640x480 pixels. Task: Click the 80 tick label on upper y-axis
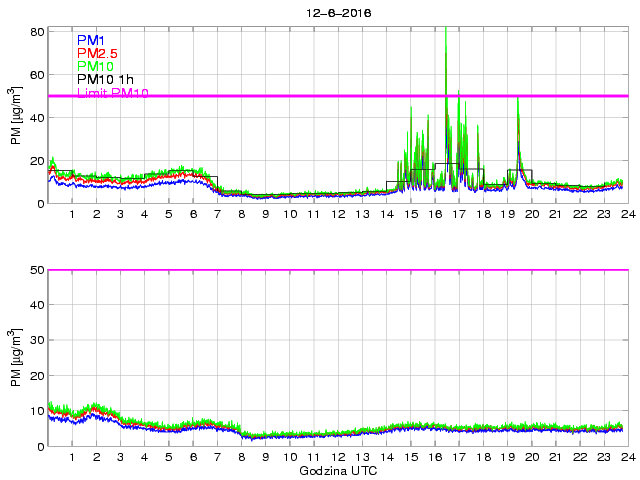(x=37, y=32)
